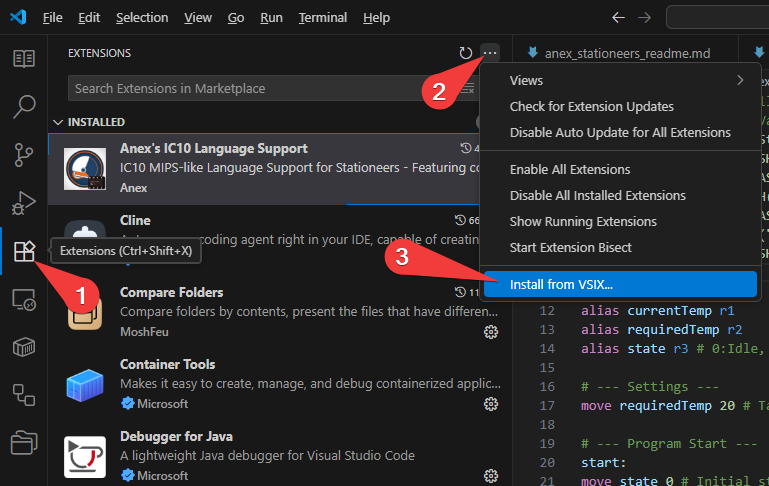This screenshot has height=486, width=769.
Task: Collapse the INSTALLED extensions section
Action: tap(58, 122)
